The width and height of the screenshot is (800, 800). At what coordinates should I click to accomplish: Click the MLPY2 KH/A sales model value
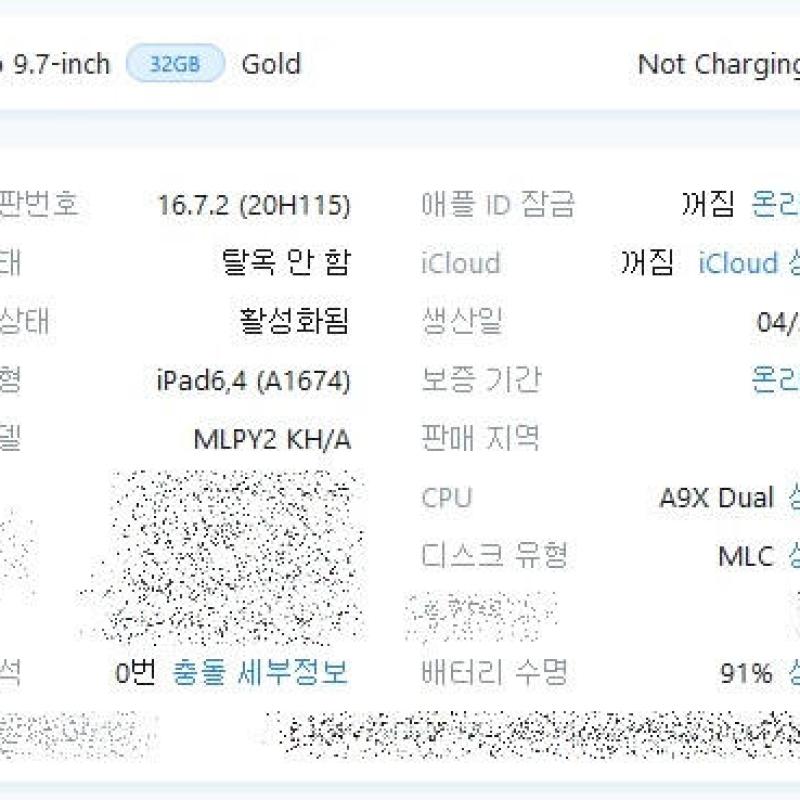click(272, 439)
